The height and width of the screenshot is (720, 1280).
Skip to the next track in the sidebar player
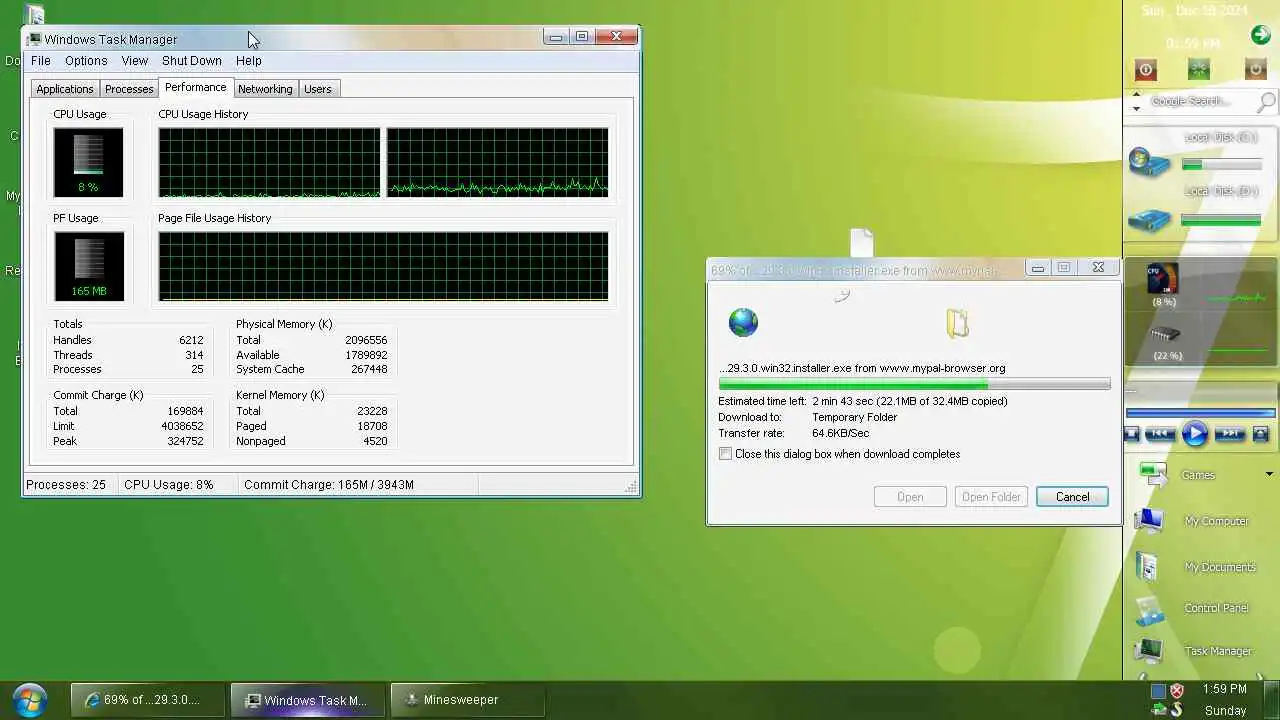coord(1230,434)
